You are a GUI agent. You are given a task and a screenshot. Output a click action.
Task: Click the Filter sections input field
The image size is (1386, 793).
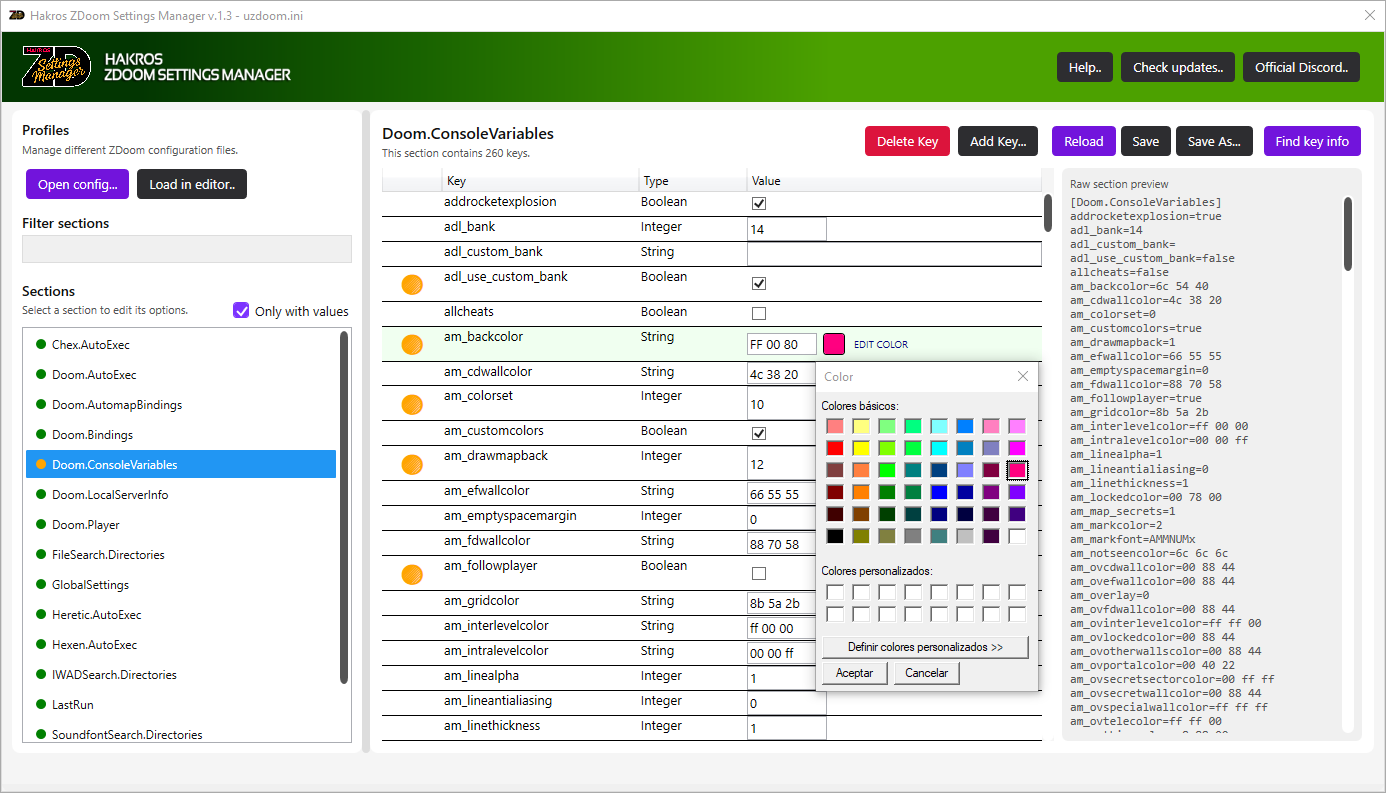tap(187, 249)
